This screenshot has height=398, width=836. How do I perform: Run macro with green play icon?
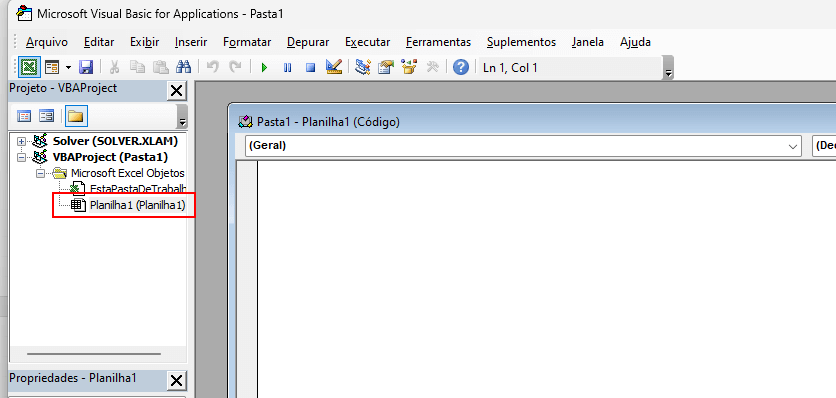264,67
